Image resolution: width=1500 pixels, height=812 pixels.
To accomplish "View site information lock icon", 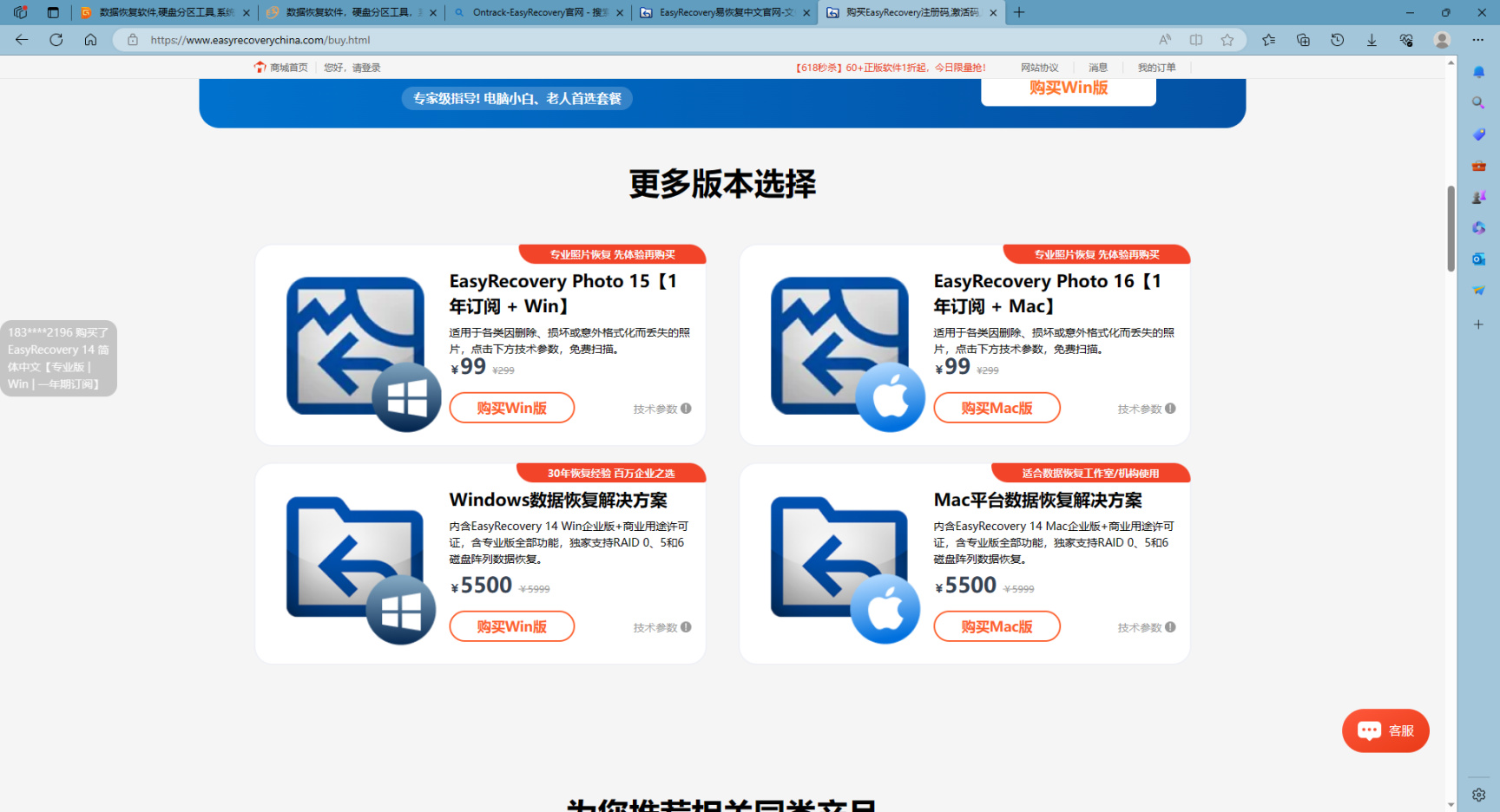I will click(133, 40).
